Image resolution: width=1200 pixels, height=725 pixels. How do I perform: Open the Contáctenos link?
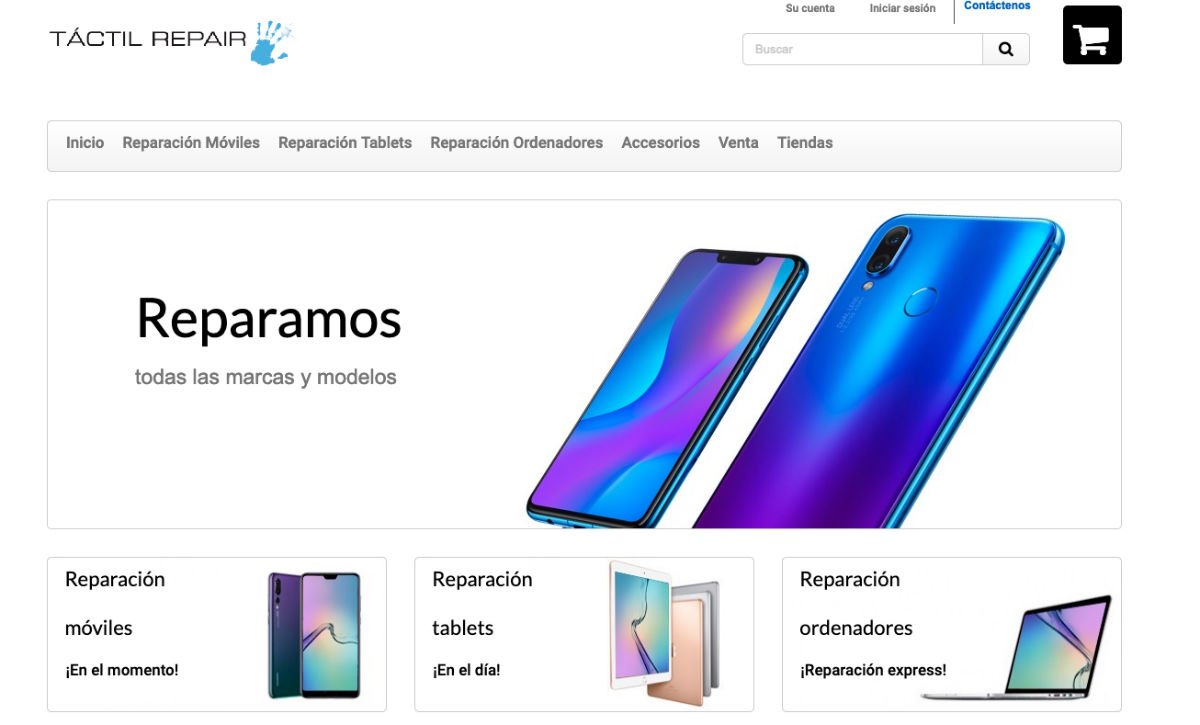coord(997,6)
